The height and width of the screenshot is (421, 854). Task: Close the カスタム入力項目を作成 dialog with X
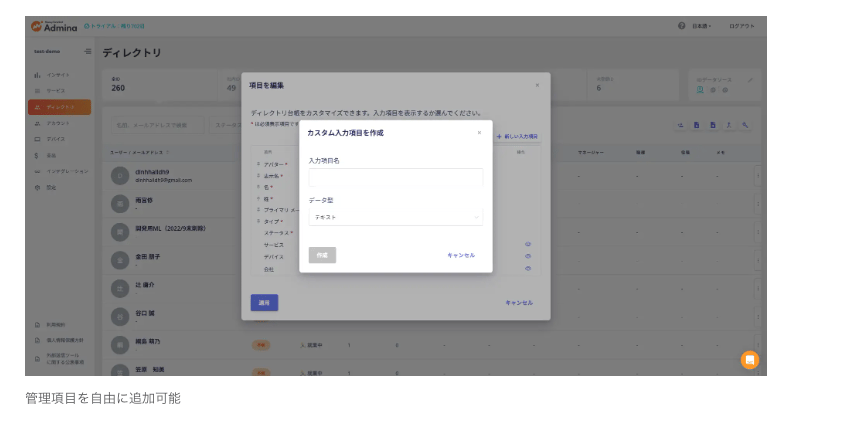pyautogui.click(x=479, y=132)
